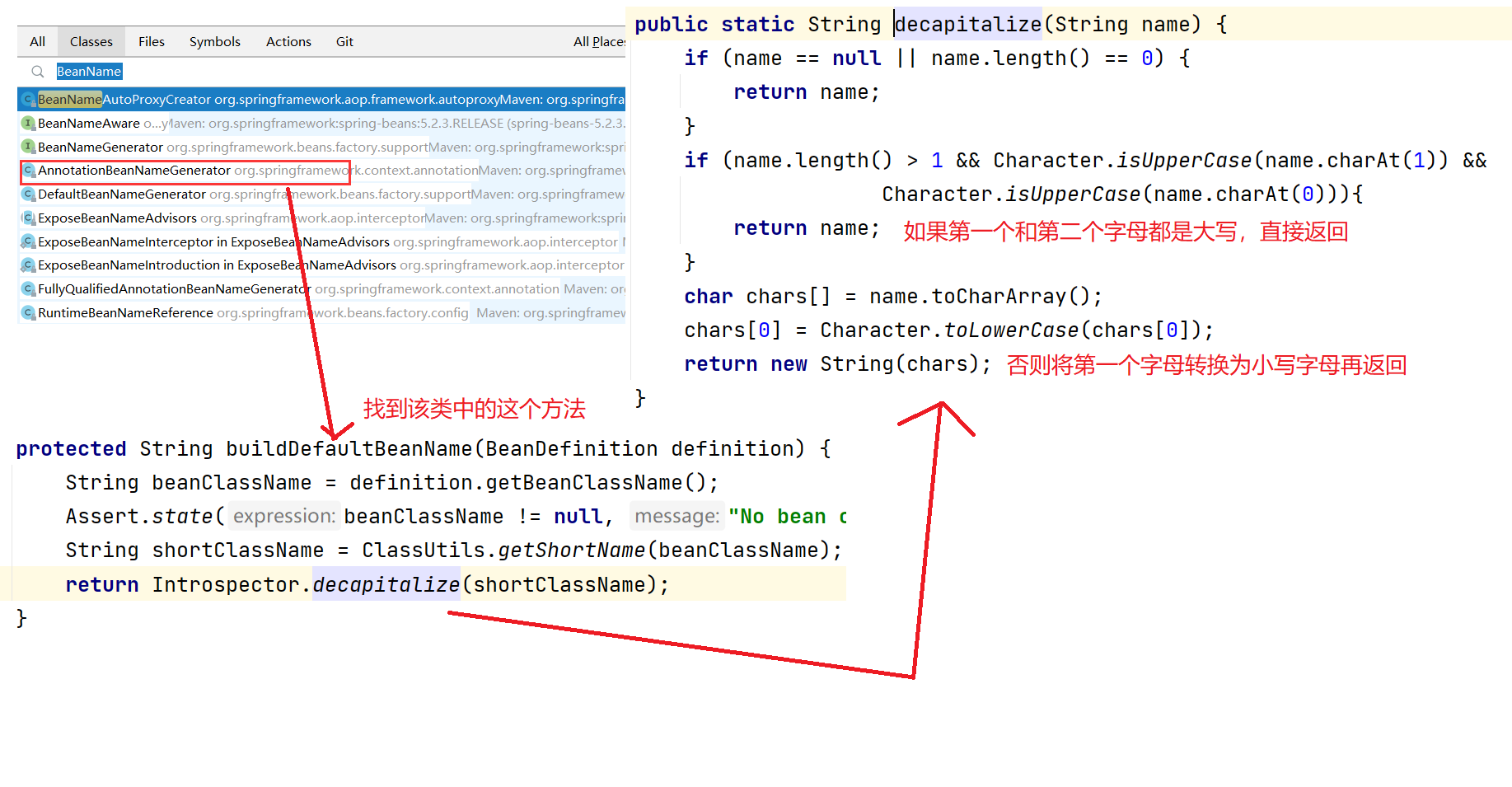
Task: Open the Symbols search tab
Action: [x=214, y=41]
